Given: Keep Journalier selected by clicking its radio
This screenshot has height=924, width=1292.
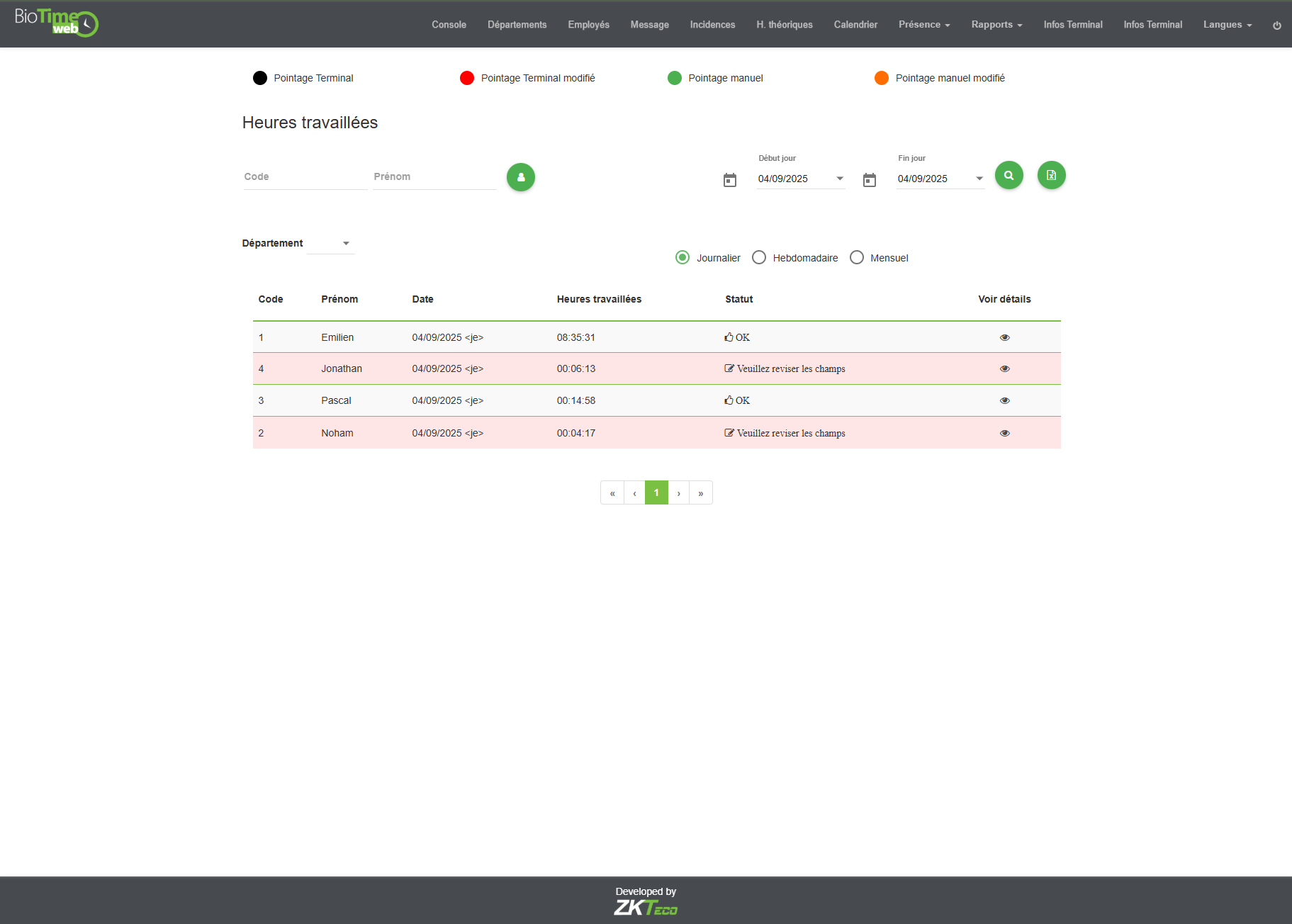Looking at the screenshot, I should tap(682, 257).
